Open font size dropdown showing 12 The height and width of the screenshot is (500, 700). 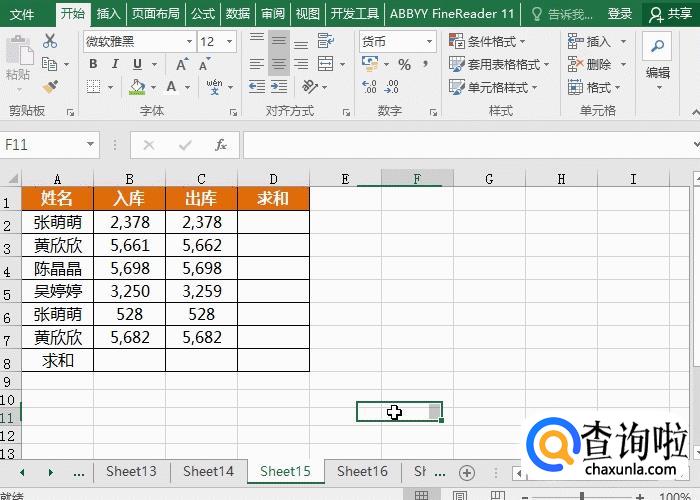(229, 42)
